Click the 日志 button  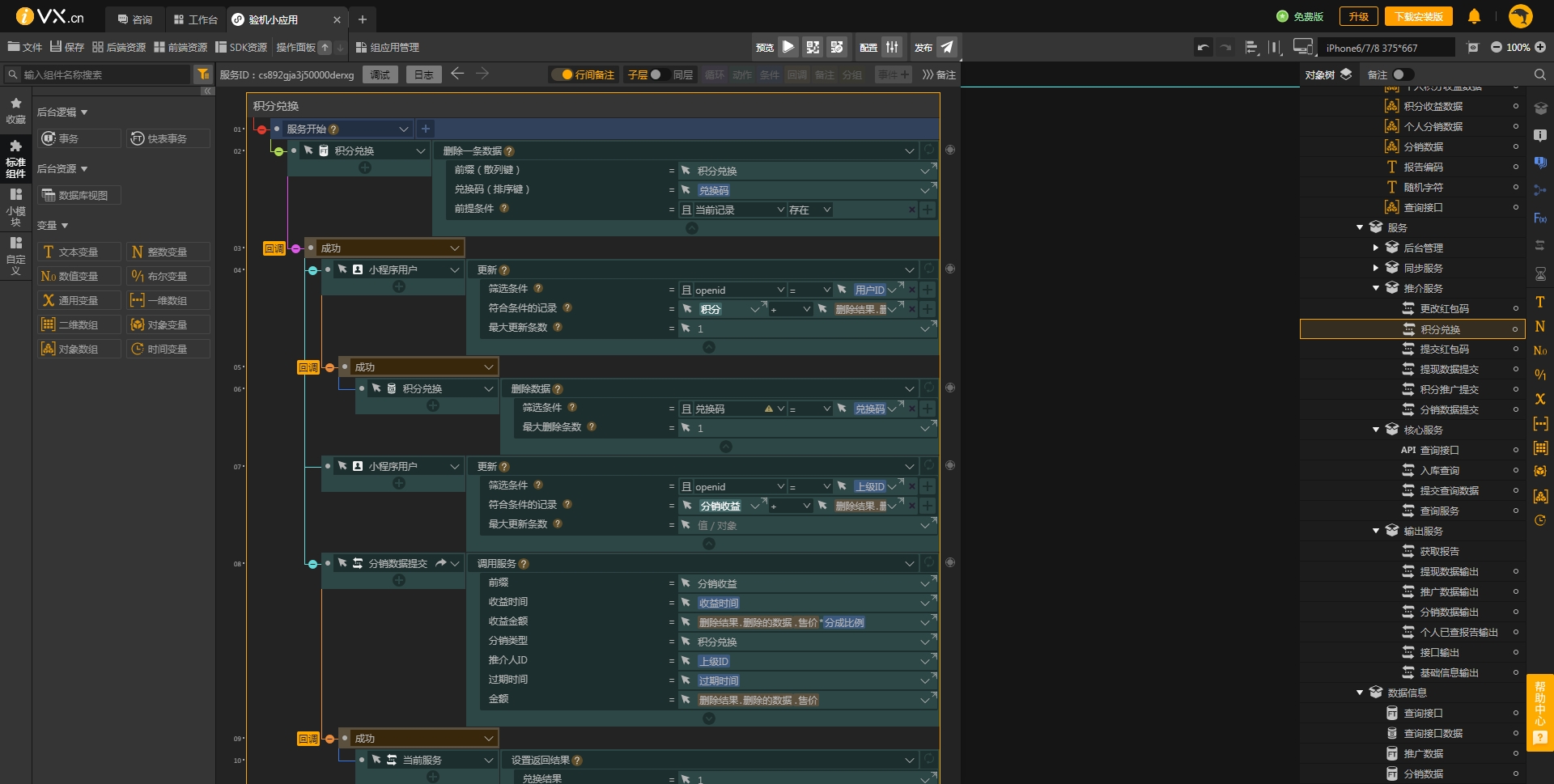[424, 74]
